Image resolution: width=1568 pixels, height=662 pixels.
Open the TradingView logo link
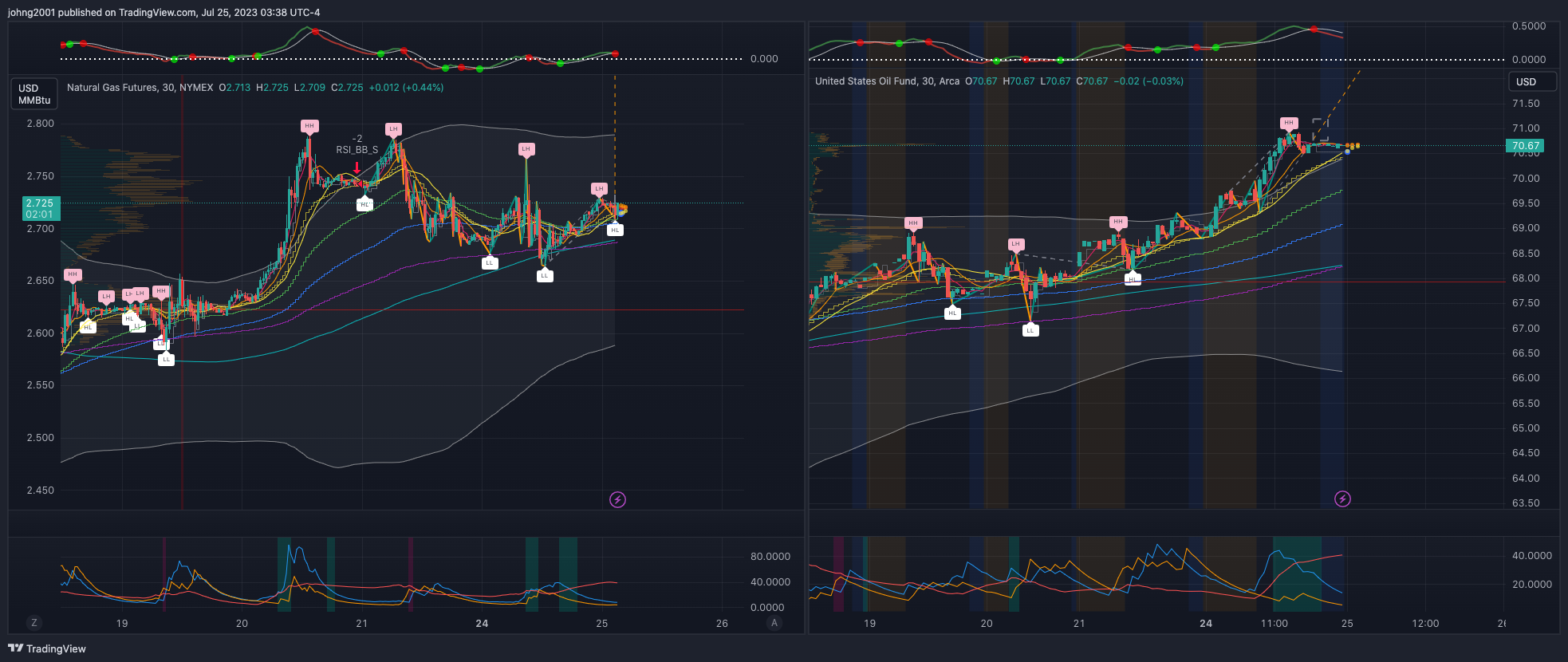point(47,648)
